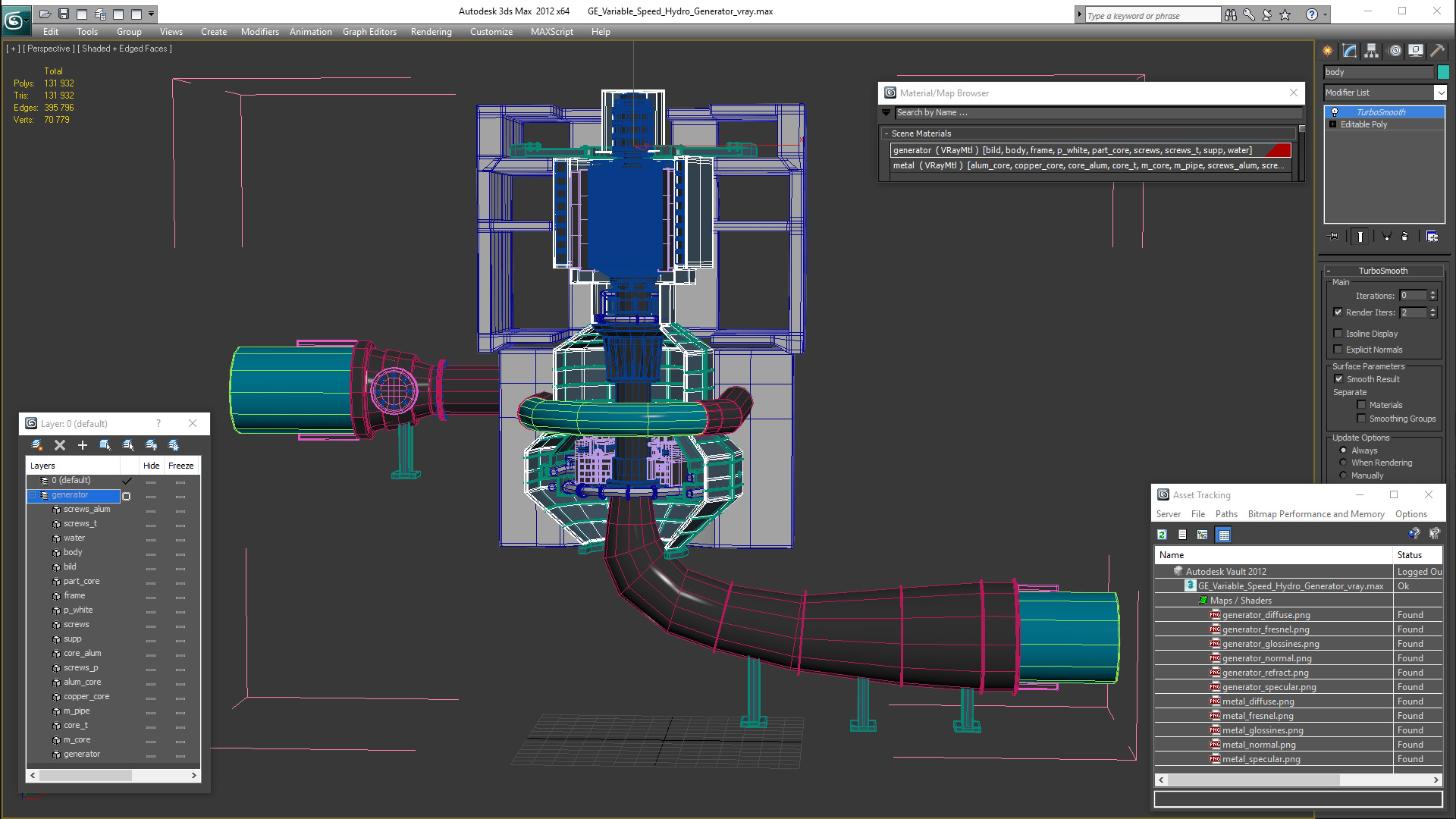Open the Modifier List dropdown
Screen dimensions: 1456x819
(1440, 93)
